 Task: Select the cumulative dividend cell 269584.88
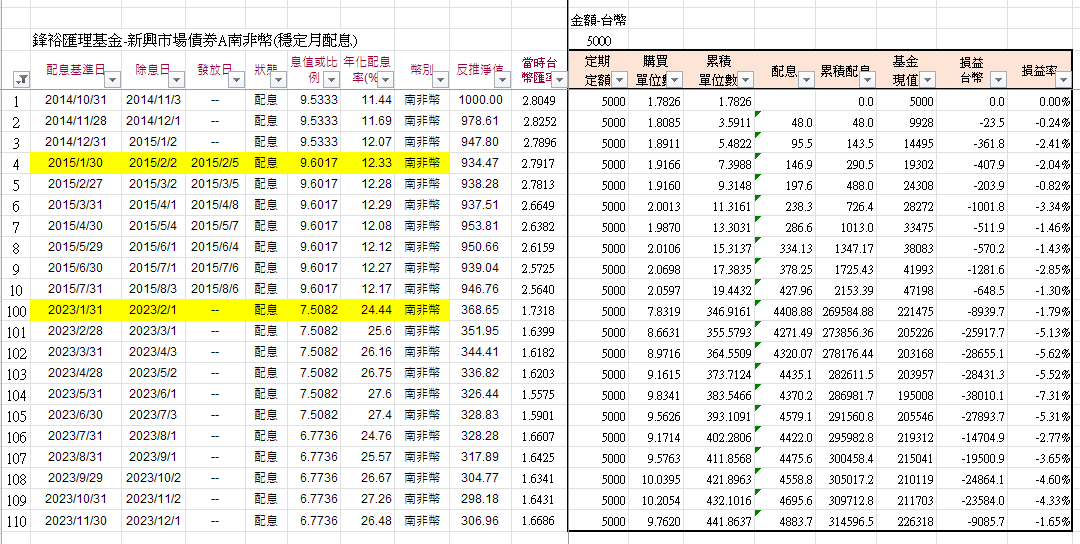[845, 310]
